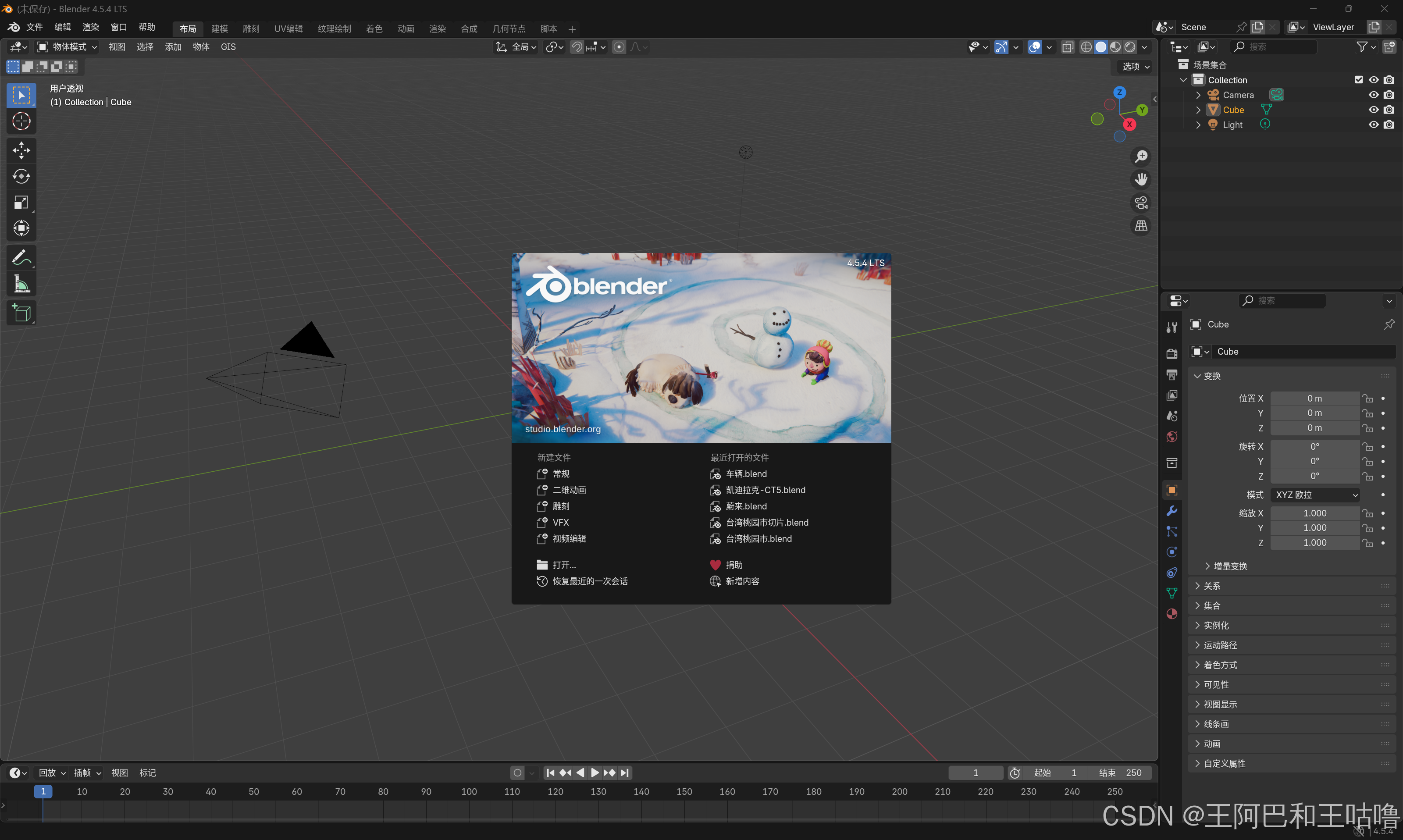Switch to the 建模 workspace tab

pos(219,28)
